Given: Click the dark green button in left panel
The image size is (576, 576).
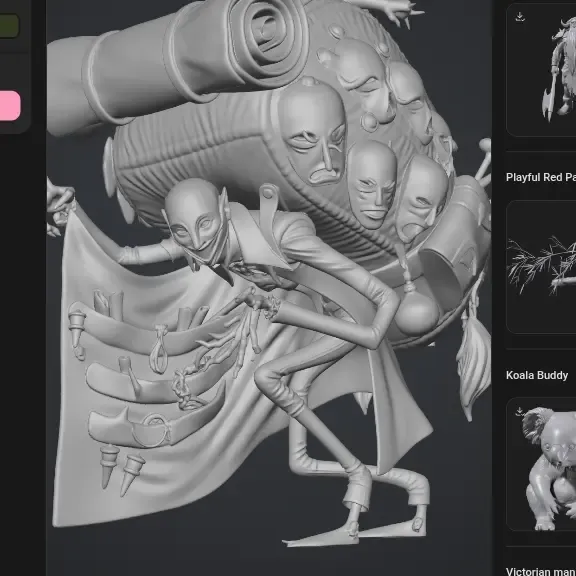Looking at the screenshot, I should [9, 26].
